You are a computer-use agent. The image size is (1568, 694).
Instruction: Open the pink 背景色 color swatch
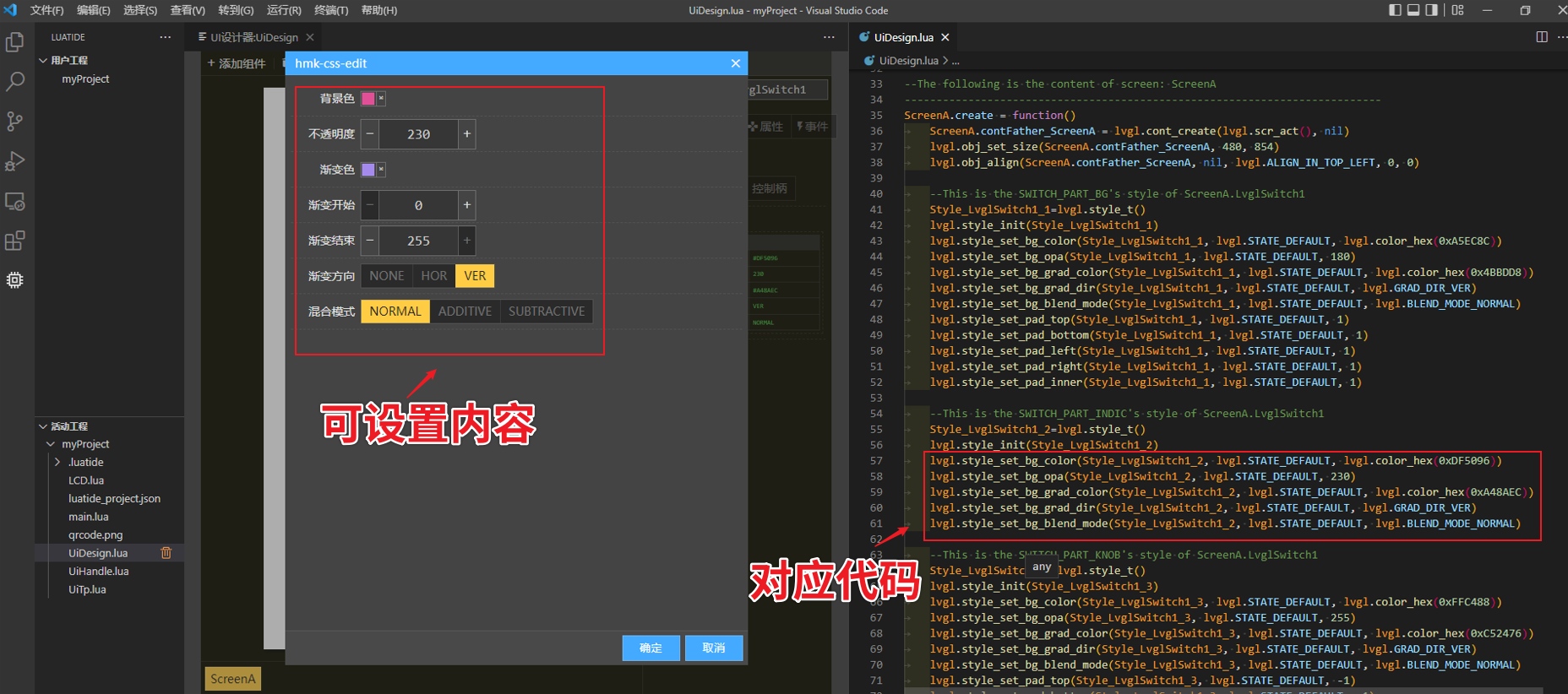pyautogui.click(x=368, y=99)
